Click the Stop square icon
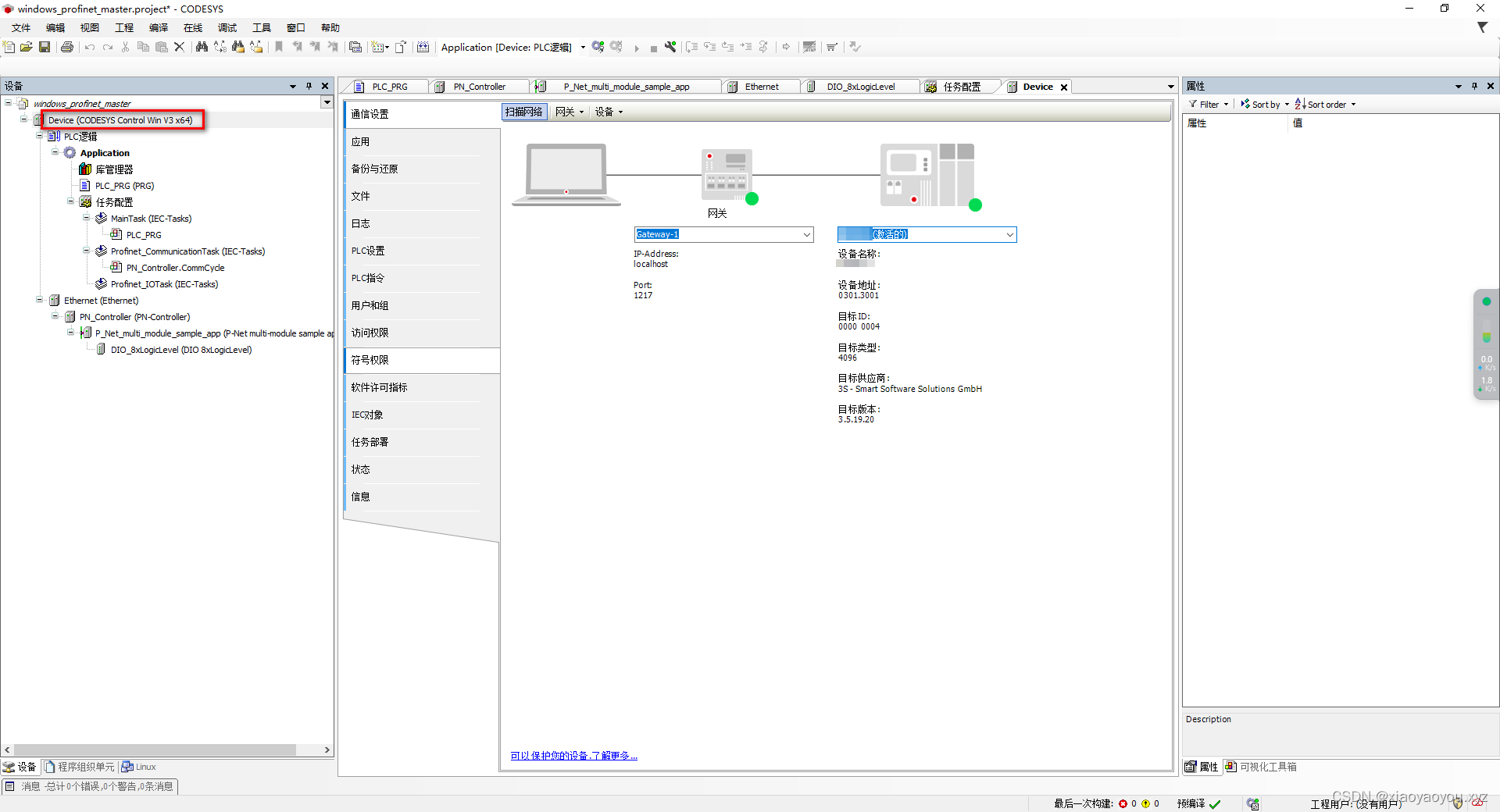This screenshot has width=1500, height=812. 653,48
